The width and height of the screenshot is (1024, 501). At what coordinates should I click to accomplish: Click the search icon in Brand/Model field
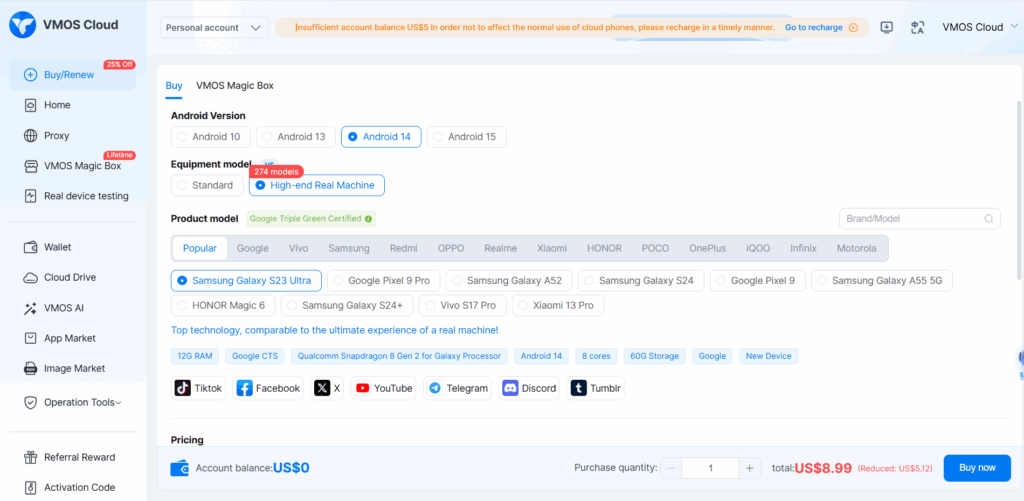tap(989, 218)
